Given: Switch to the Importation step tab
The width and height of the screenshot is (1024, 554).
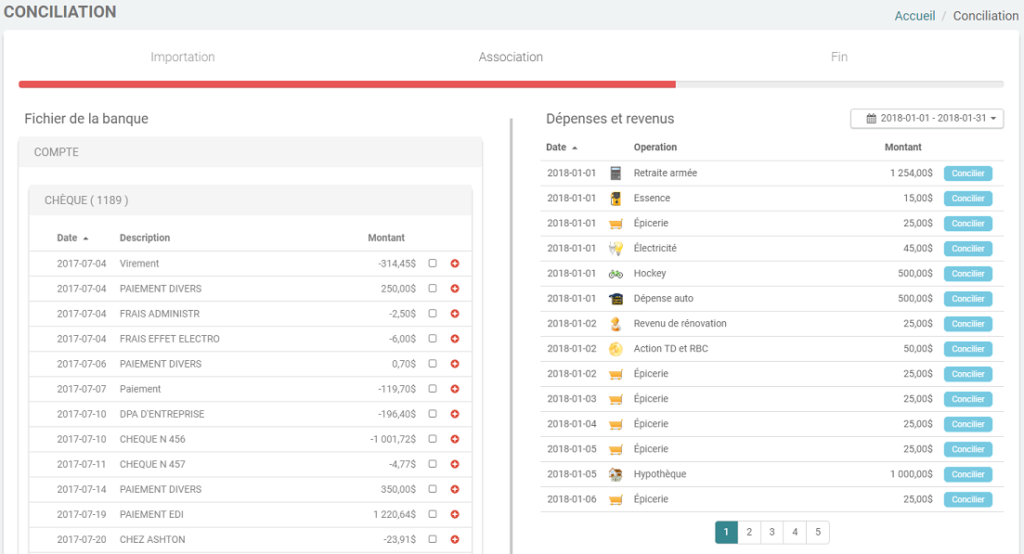Looking at the screenshot, I should tap(182, 57).
